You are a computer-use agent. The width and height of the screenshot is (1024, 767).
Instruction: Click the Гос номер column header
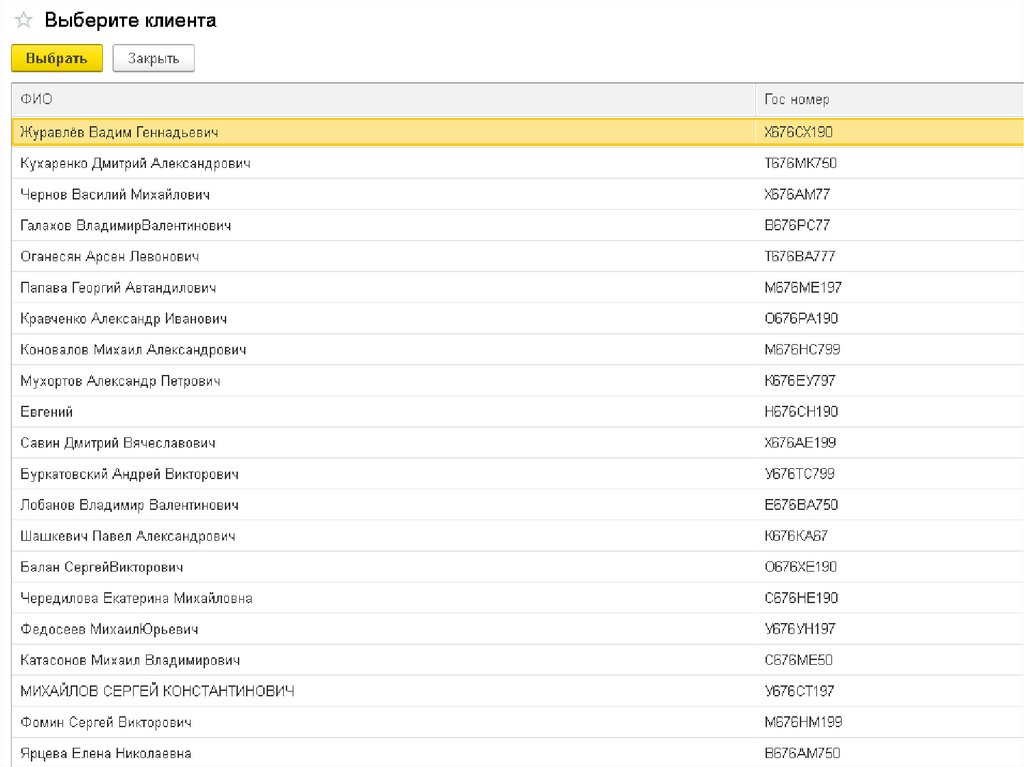pos(796,100)
